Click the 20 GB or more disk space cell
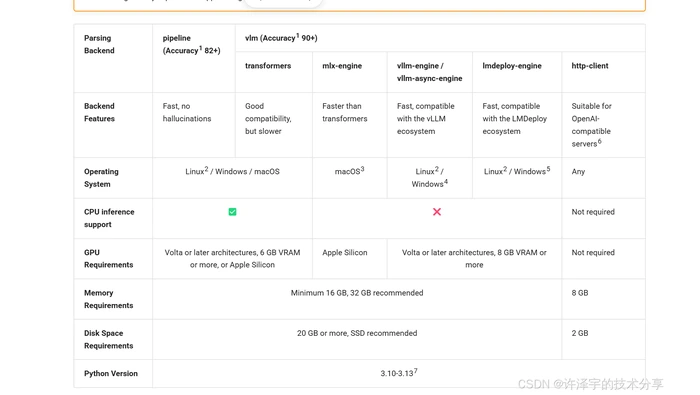This screenshot has height=395, width=700. point(357,333)
